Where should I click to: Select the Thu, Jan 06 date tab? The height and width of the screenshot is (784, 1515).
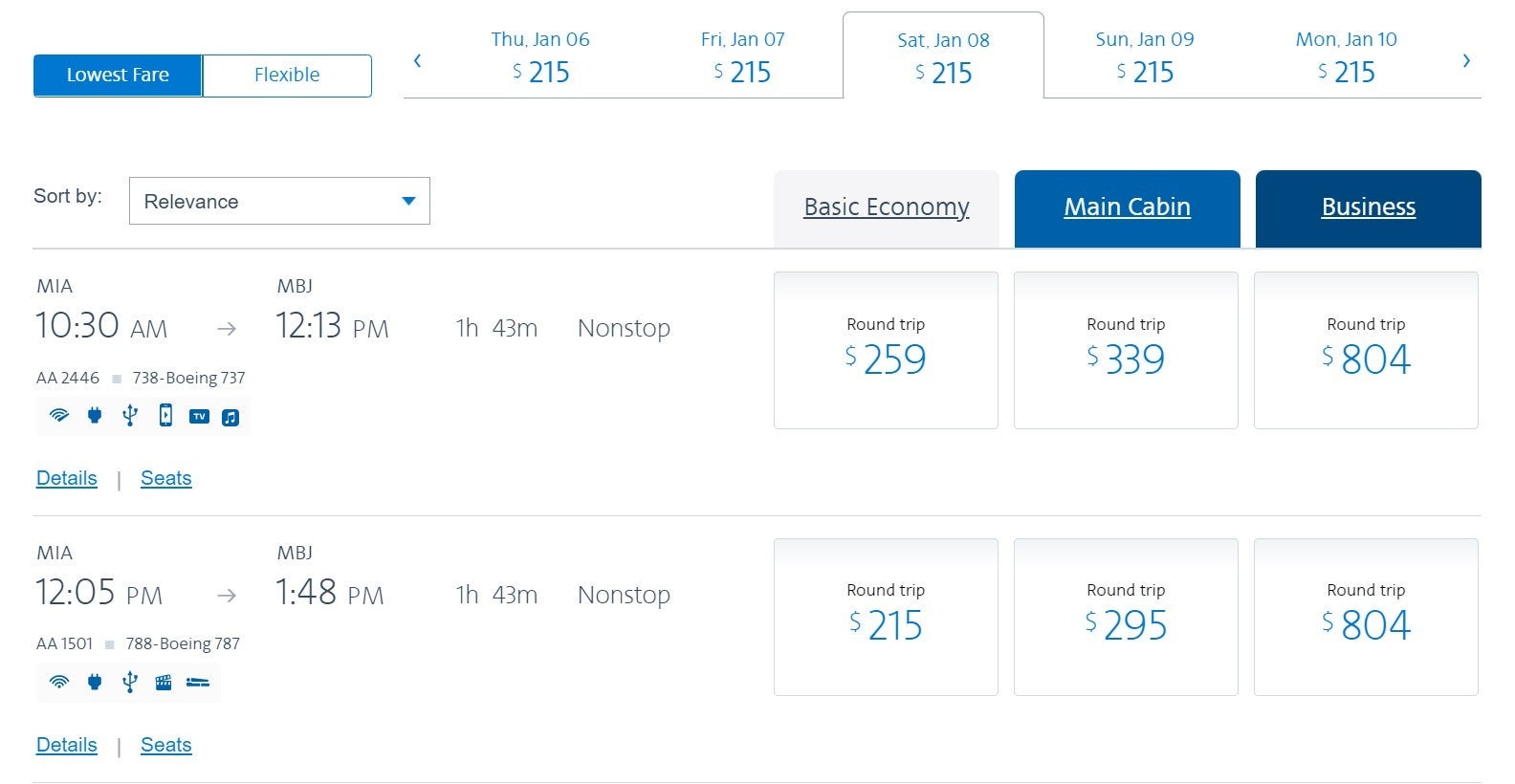[x=540, y=56]
